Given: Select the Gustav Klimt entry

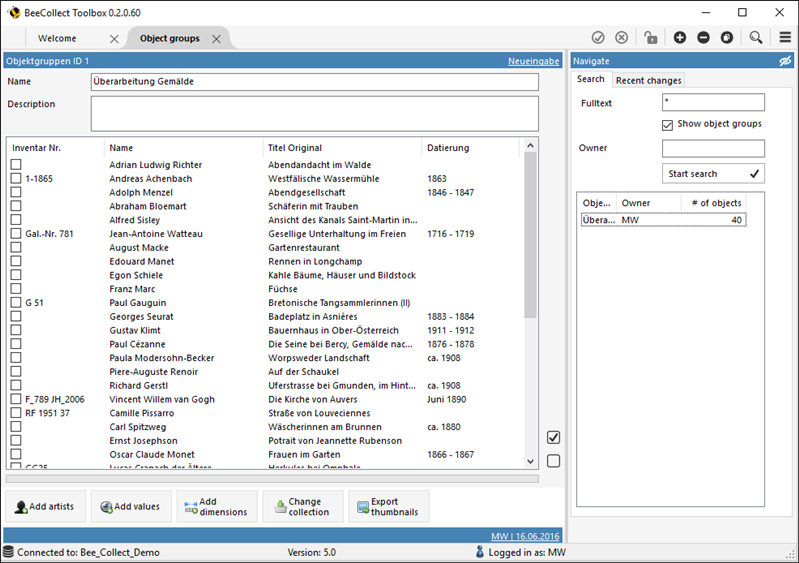Looking at the screenshot, I should pyautogui.click(x=135, y=331).
